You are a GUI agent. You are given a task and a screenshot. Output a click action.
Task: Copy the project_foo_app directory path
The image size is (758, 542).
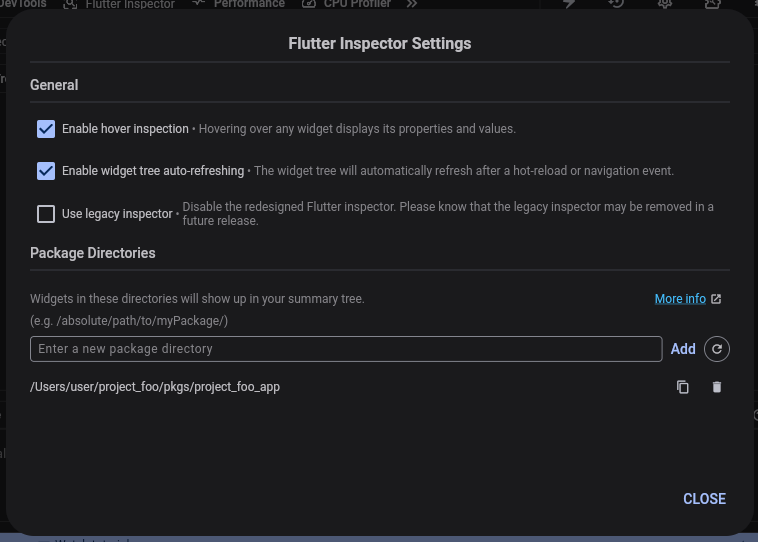click(x=683, y=387)
